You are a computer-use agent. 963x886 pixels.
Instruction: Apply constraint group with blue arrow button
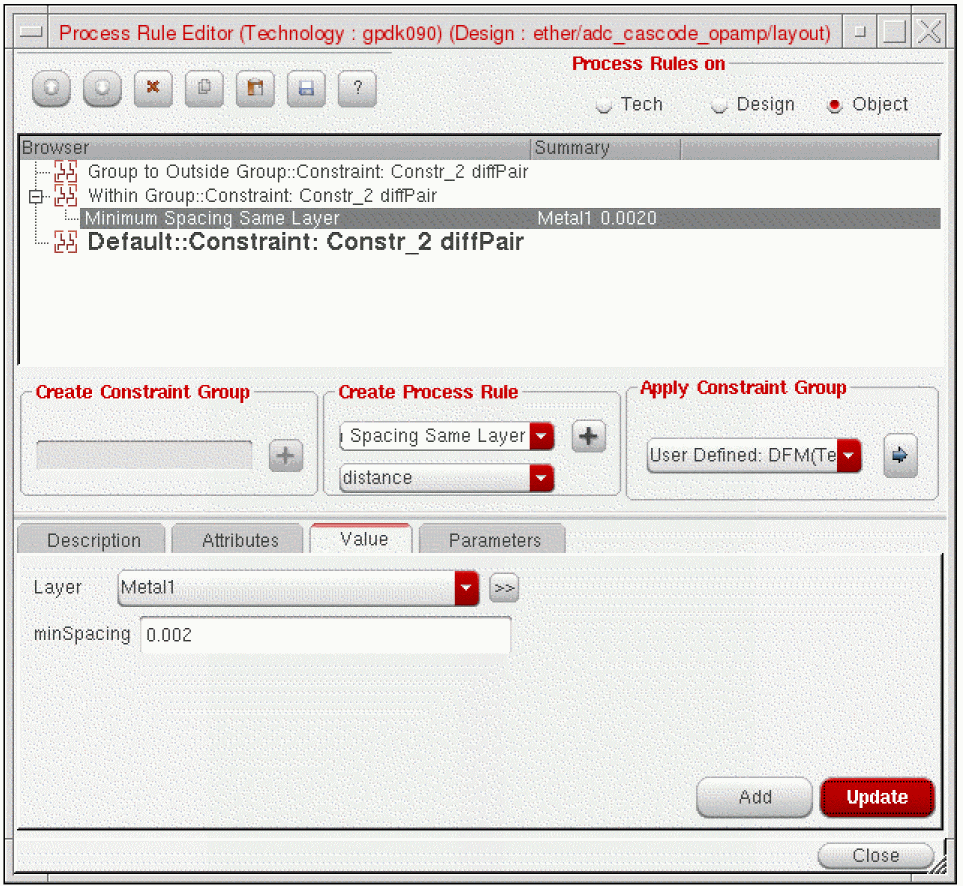coord(900,455)
